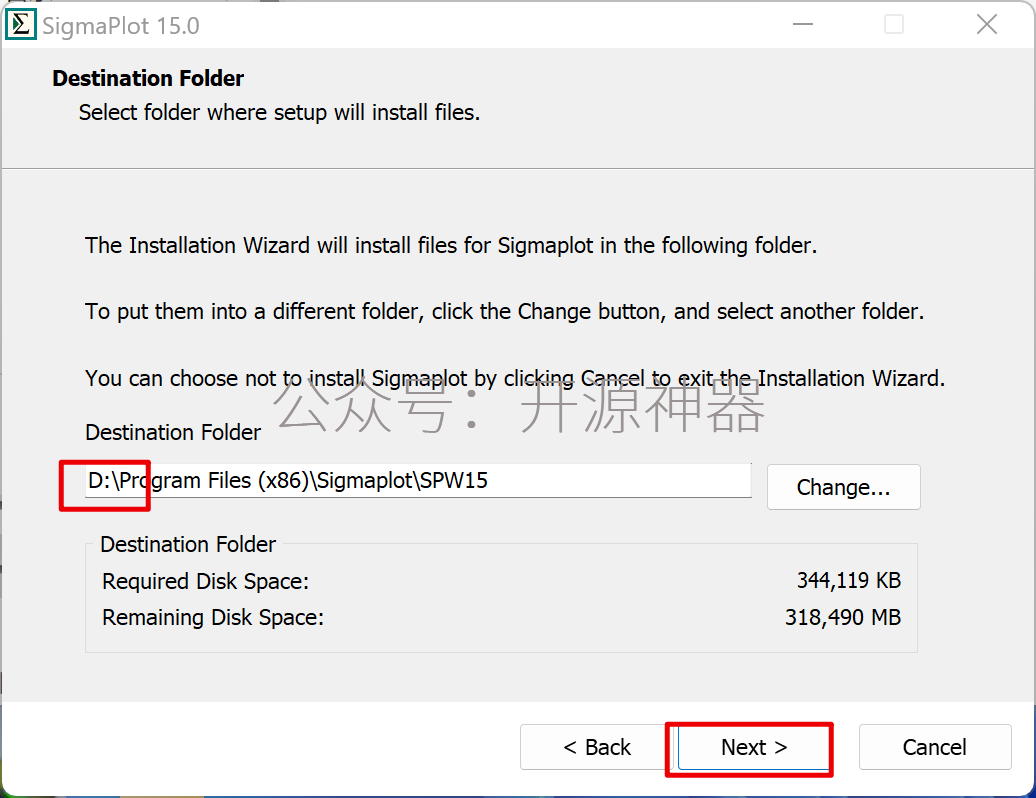Click the disabled maximize button
This screenshot has height=798, width=1036.
click(894, 25)
